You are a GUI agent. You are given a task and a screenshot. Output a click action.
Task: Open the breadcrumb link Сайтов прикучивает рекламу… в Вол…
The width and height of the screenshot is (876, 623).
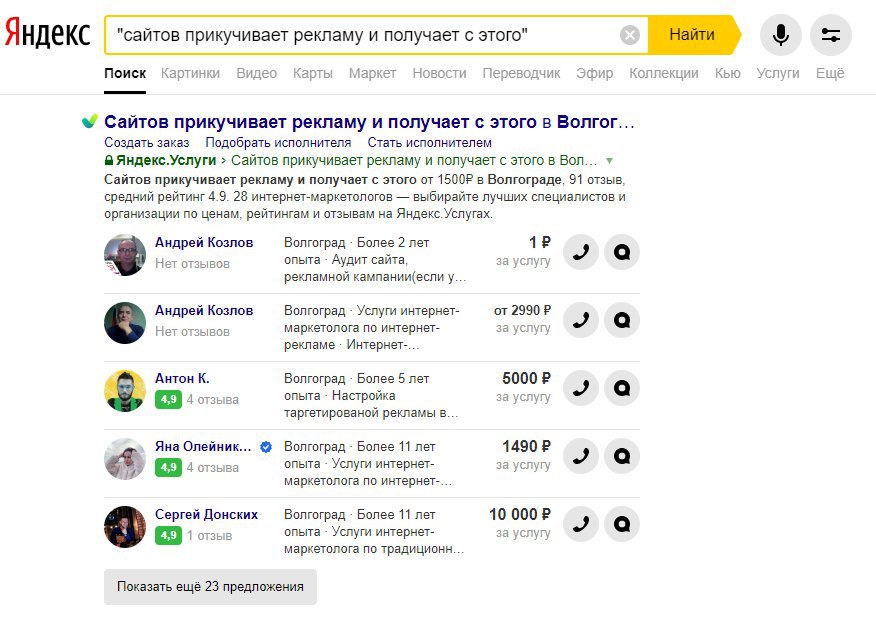pos(414,160)
